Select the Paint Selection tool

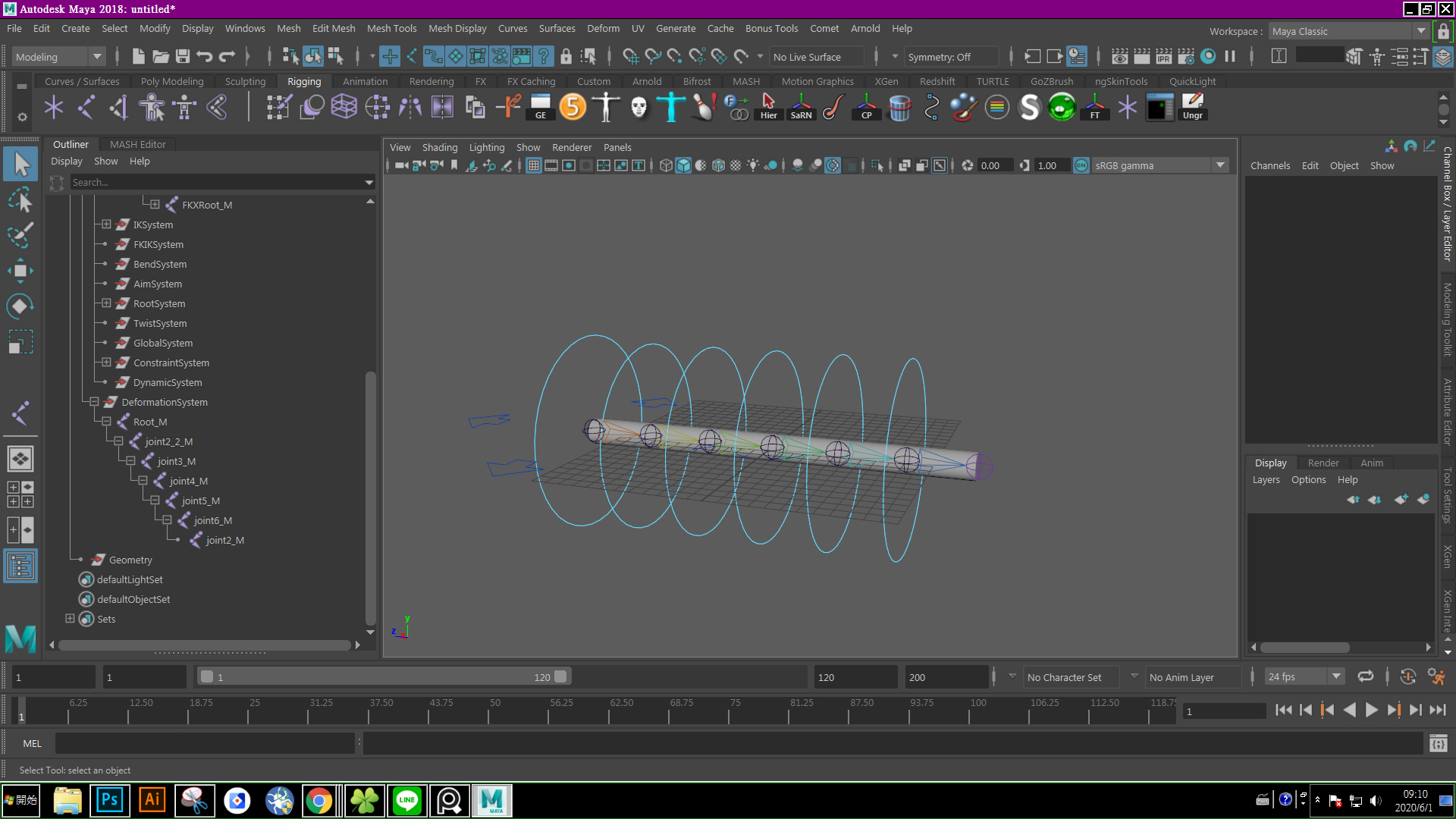[x=20, y=236]
